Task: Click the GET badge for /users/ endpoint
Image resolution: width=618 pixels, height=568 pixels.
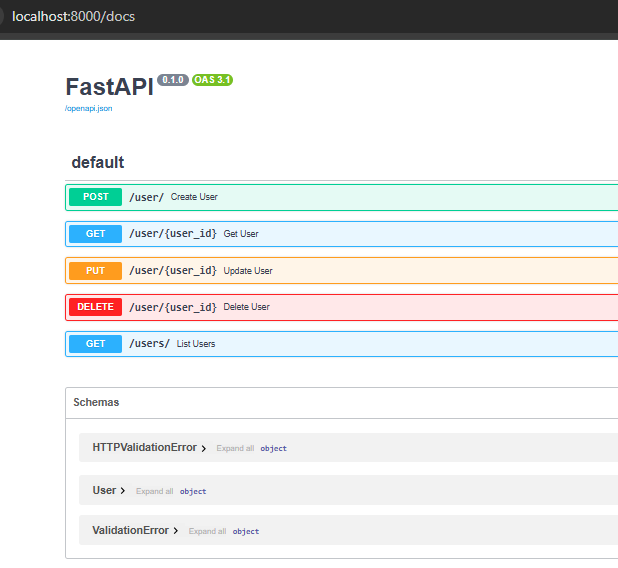Action: (96, 344)
